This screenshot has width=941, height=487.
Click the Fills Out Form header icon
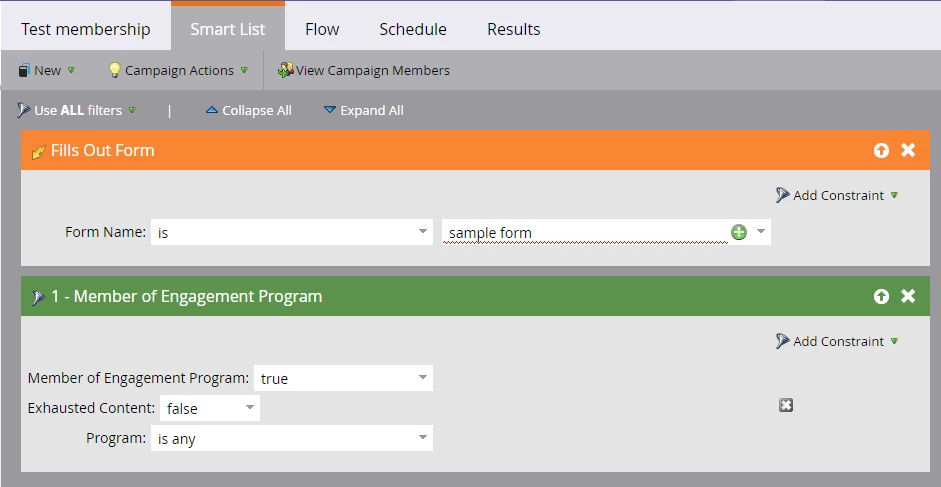(x=38, y=151)
